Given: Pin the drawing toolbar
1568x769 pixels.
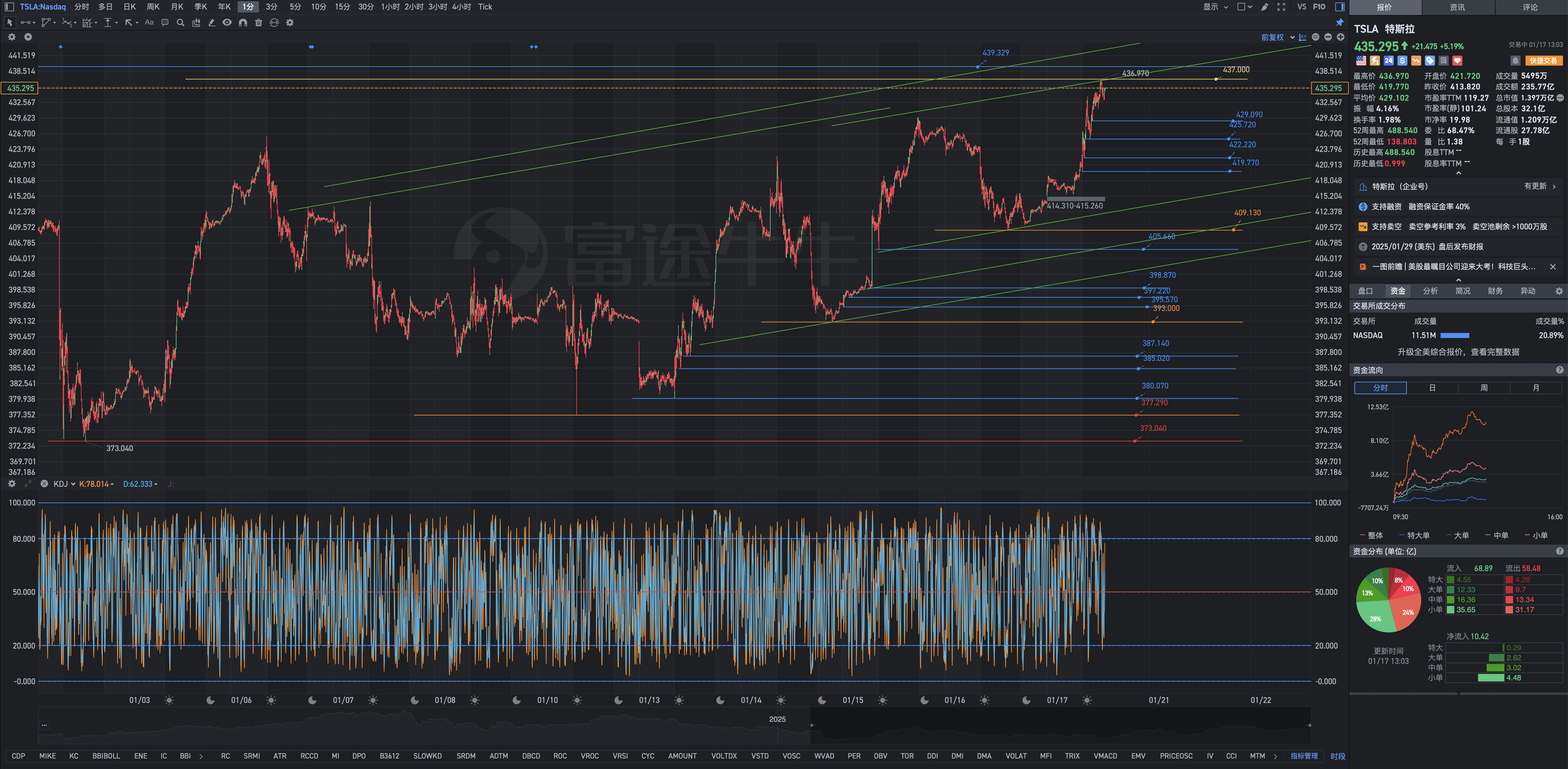Looking at the screenshot, I should click(1340, 22).
